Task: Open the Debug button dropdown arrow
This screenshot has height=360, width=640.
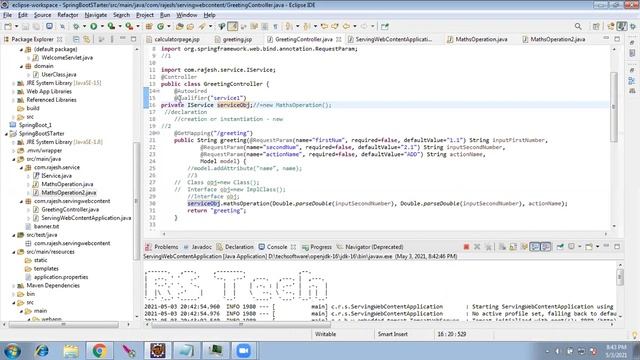Action: pyautogui.click(x=84, y=27)
